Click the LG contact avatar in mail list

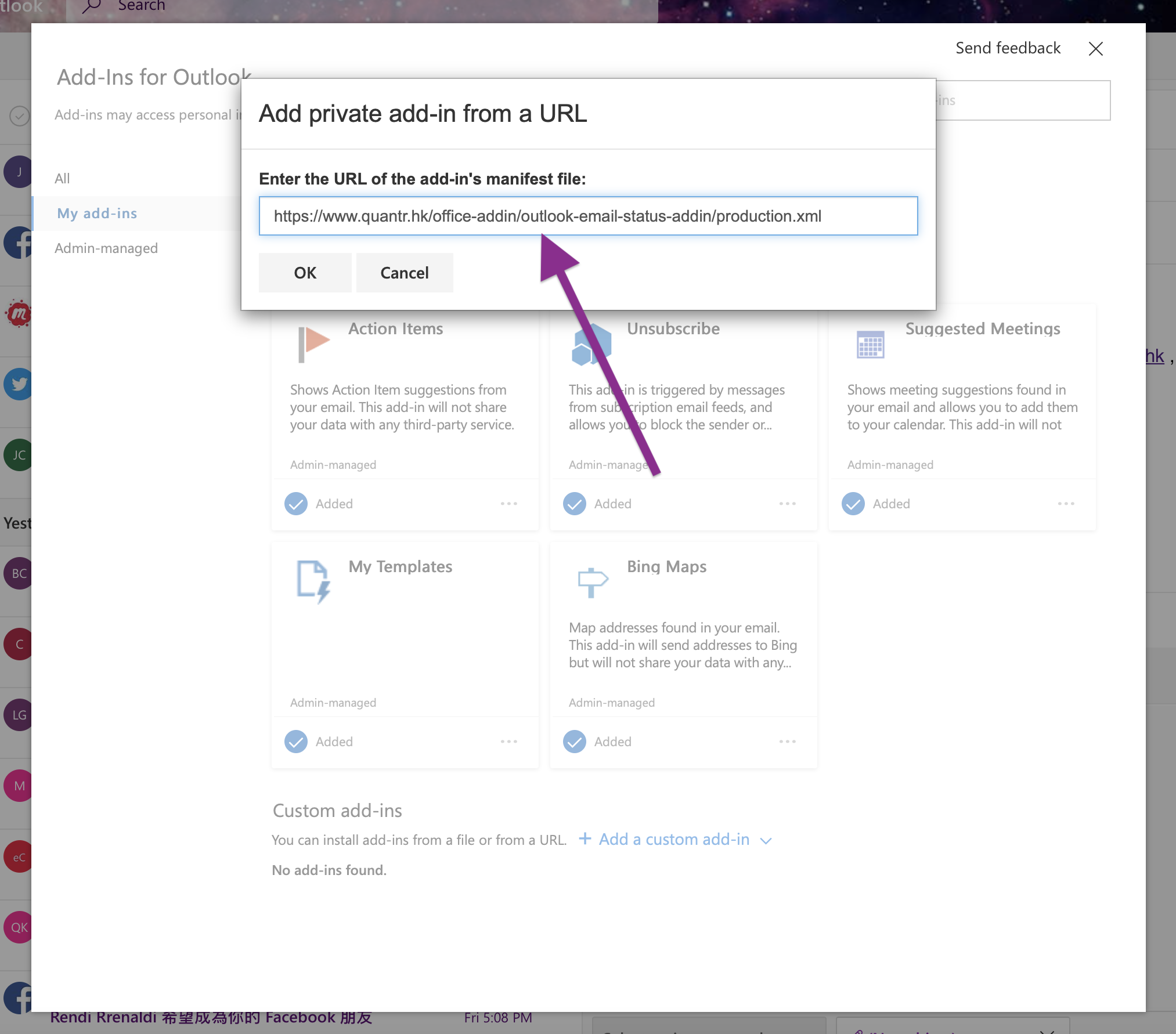19,715
